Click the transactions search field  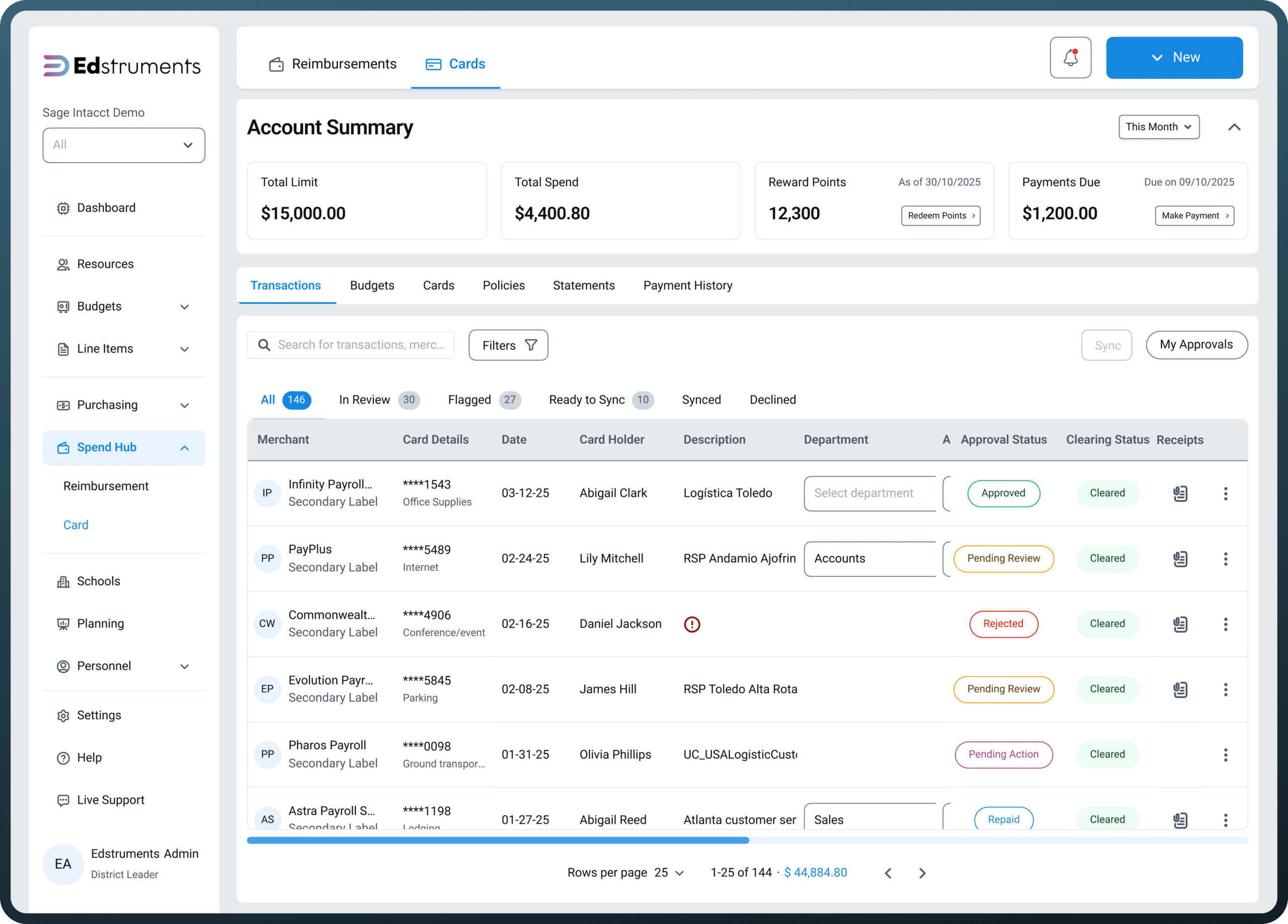click(351, 345)
